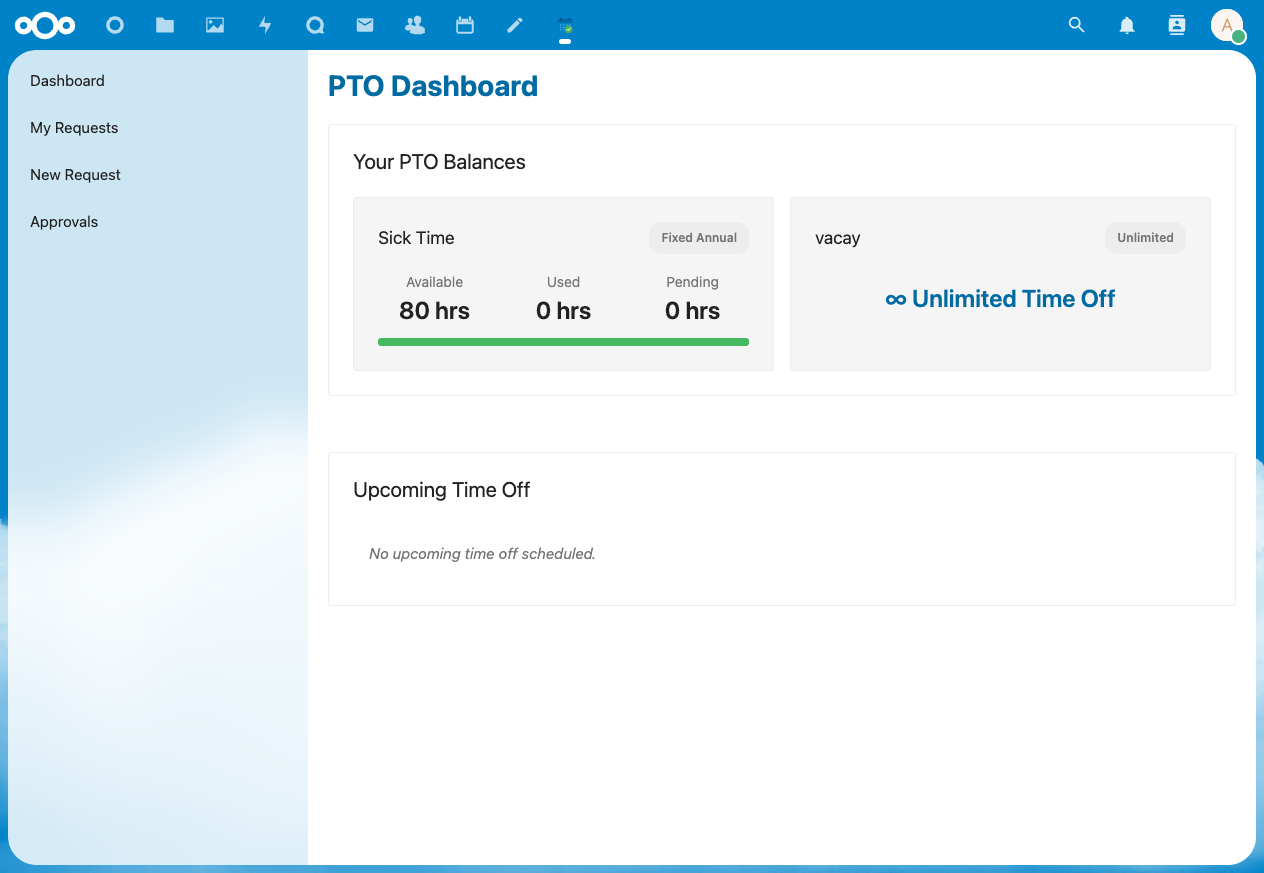1264x873 pixels.
Task: Open the Files app from the top bar
Action: pos(165,25)
